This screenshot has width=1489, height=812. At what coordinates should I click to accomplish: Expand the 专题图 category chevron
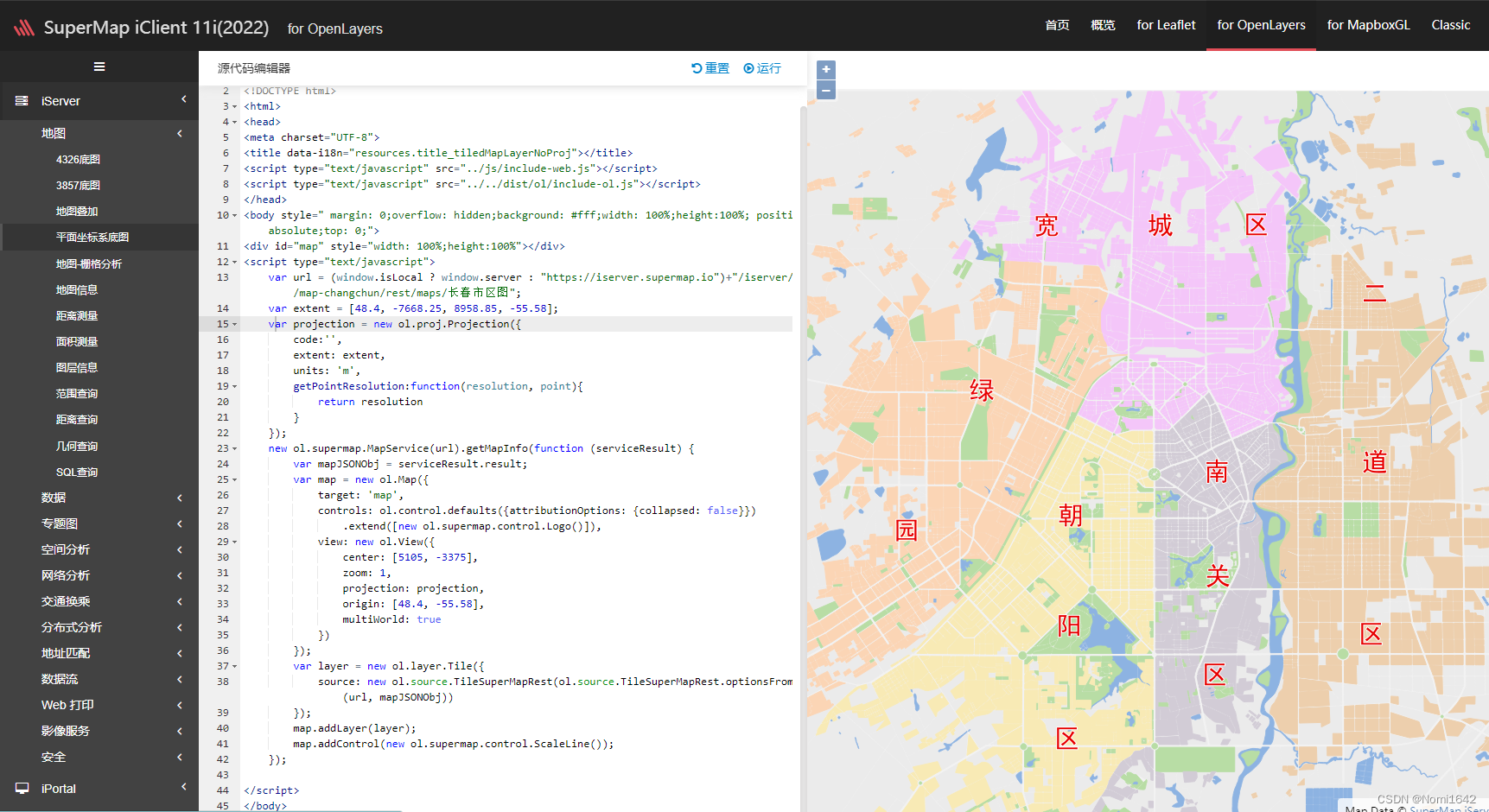180,523
